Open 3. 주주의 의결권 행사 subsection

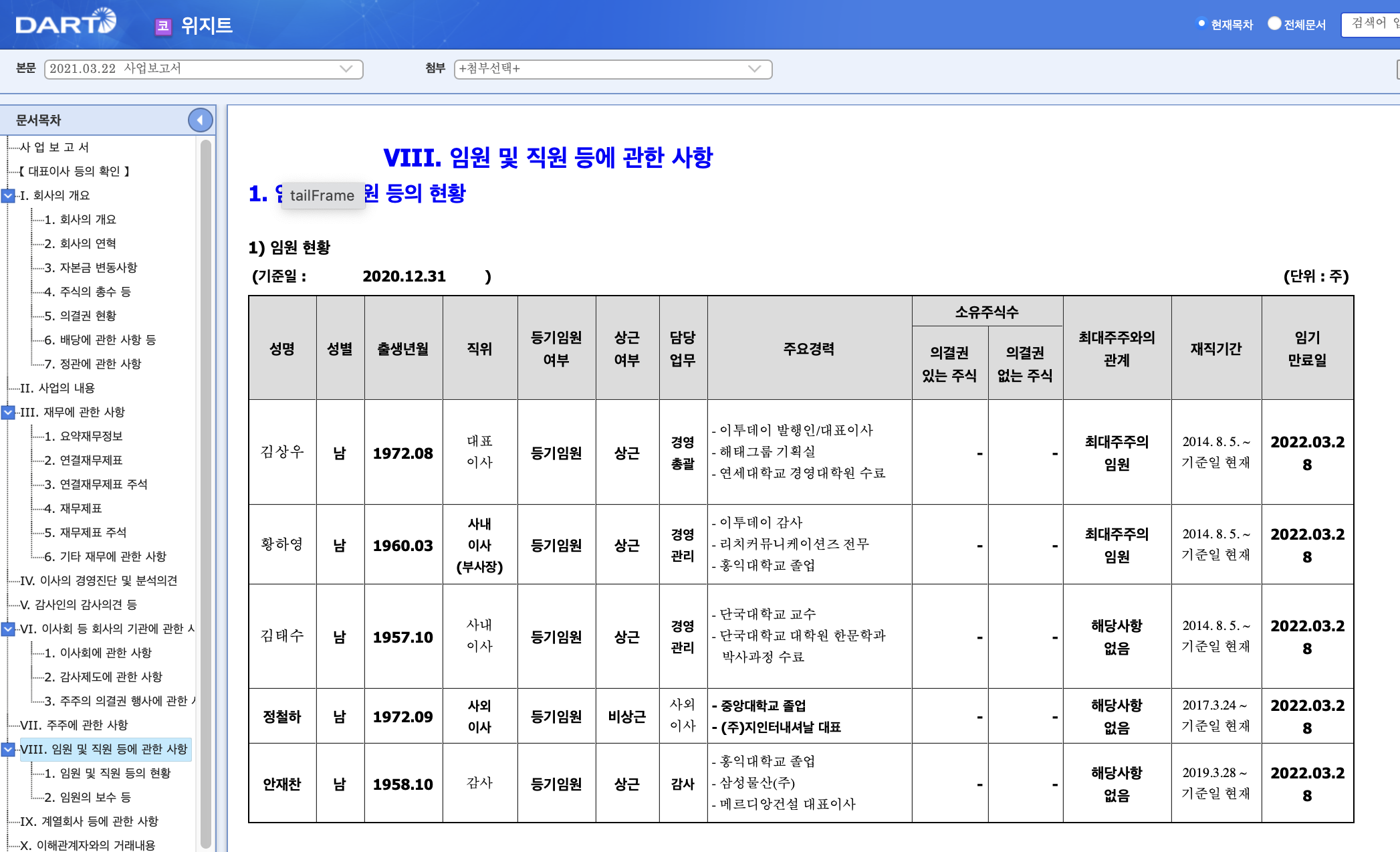119,701
